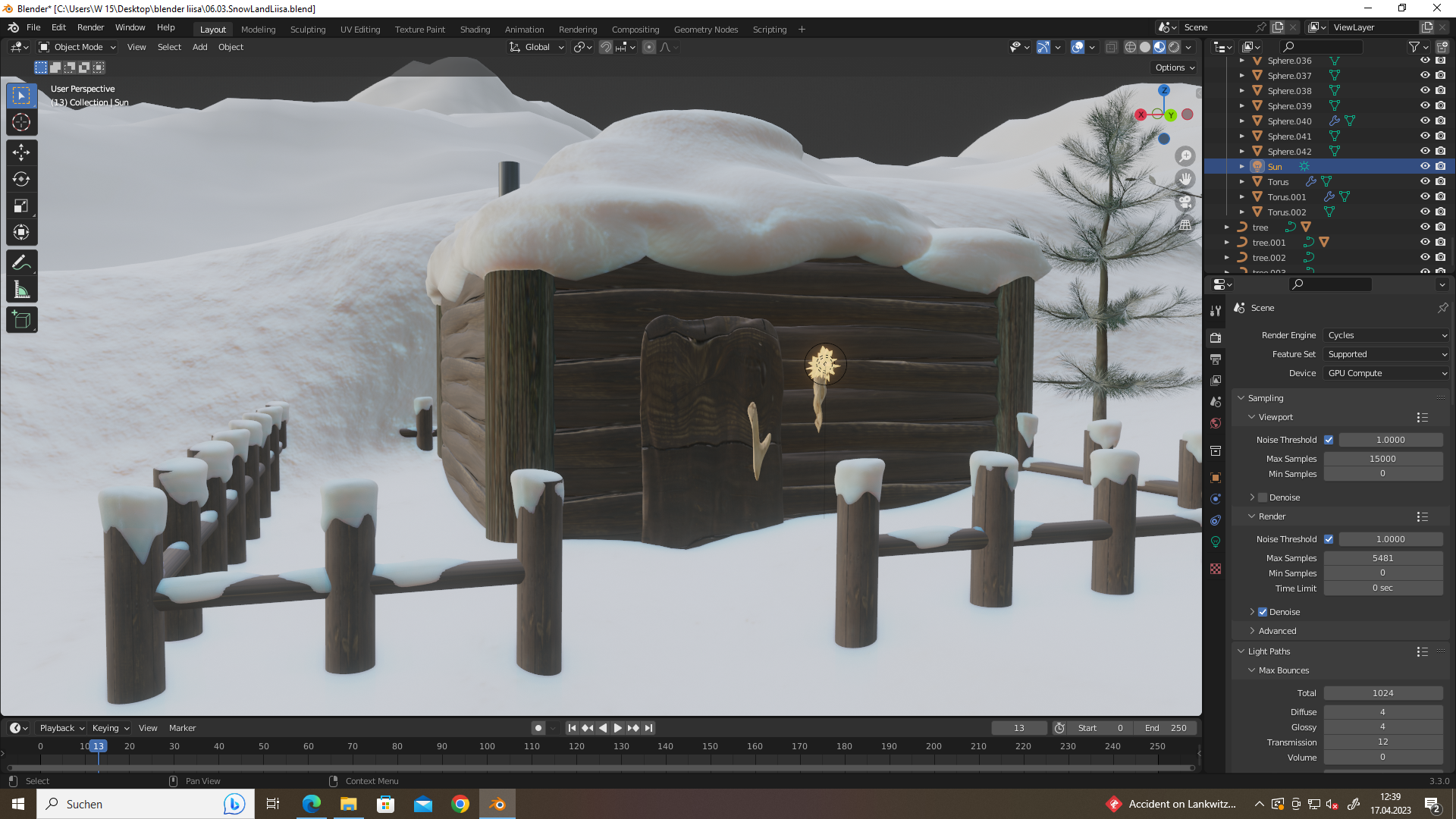This screenshot has width=1456, height=819.
Task: Open the Feature Set dropdown
Action: coord(1386,354)
